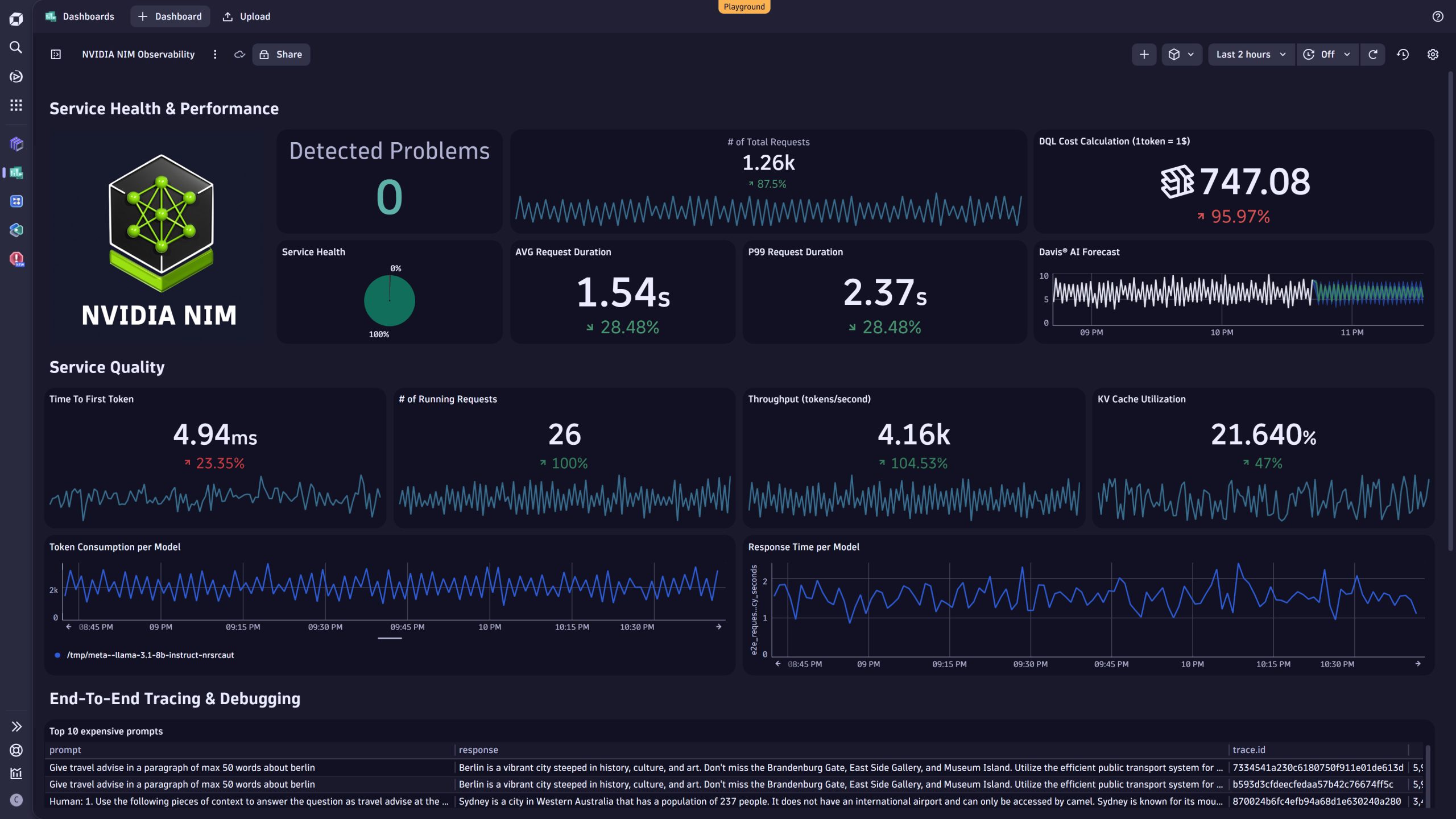
Task: Switch to the Dashboard tab
Action: (170, 16)
